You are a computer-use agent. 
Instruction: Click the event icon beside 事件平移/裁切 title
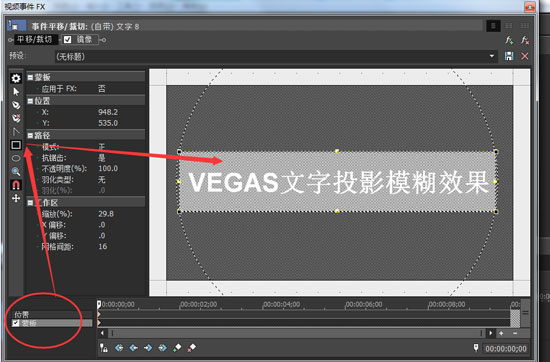coord(17,25)
